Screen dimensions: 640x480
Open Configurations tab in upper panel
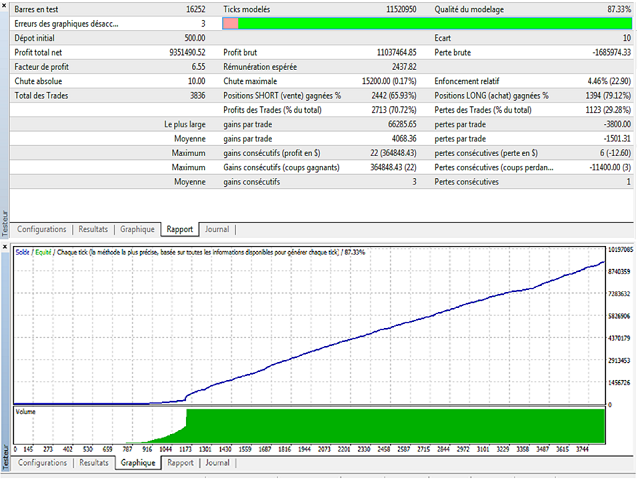click(x=41, y=229)
